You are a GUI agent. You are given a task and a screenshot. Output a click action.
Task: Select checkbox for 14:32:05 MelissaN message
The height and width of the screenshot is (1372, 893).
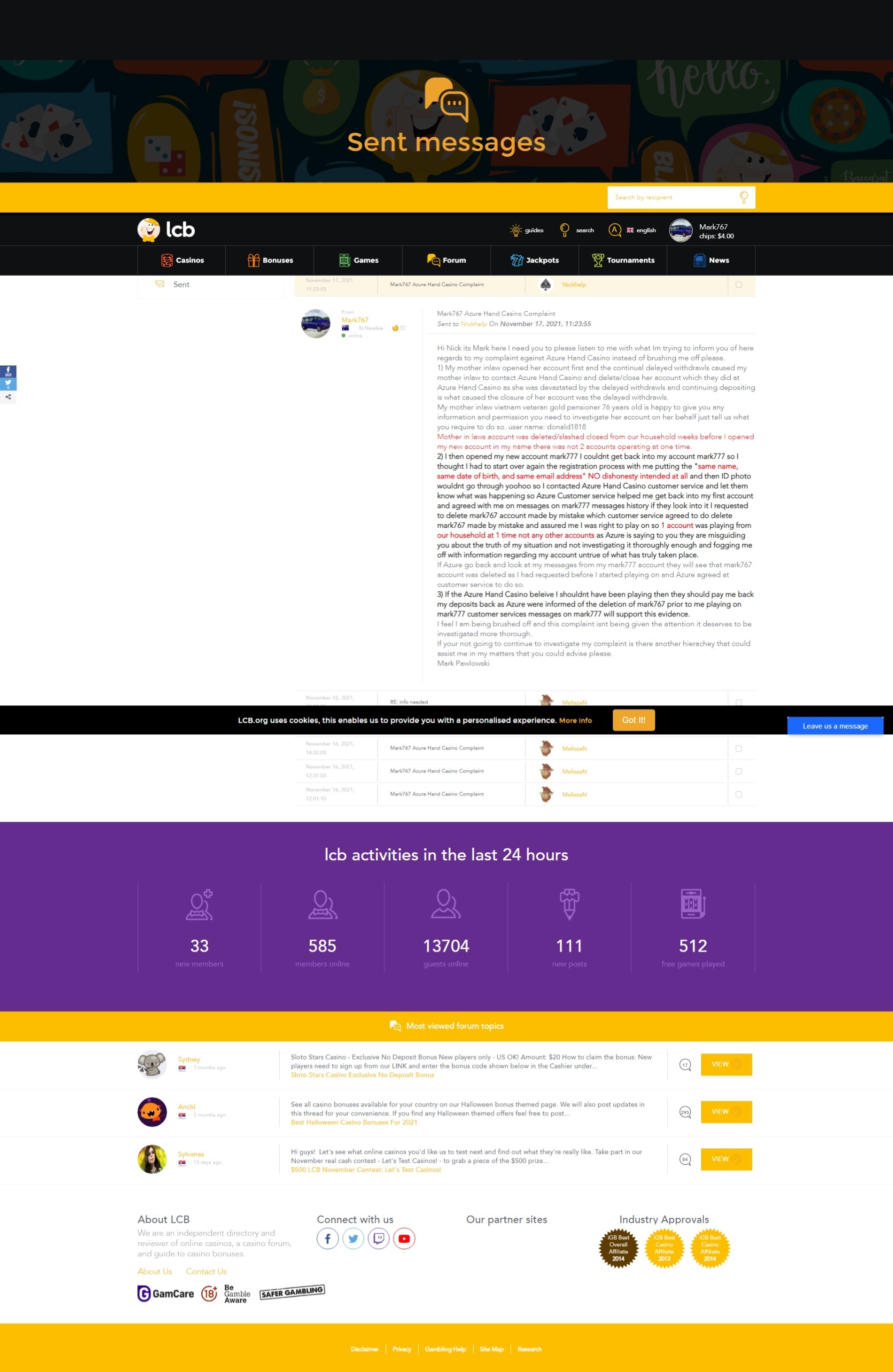pyautogui.click(x=739, y=748)
